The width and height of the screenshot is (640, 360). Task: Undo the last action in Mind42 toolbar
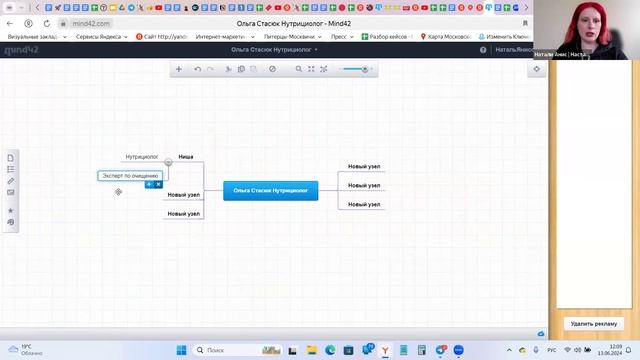point(198,69)
